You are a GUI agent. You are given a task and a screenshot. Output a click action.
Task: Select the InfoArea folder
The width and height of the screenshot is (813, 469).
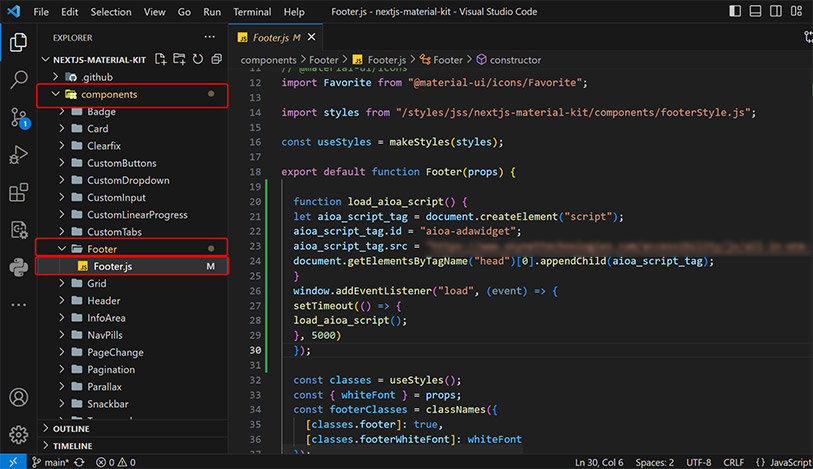pyautogui.click(x=134, y=318)
